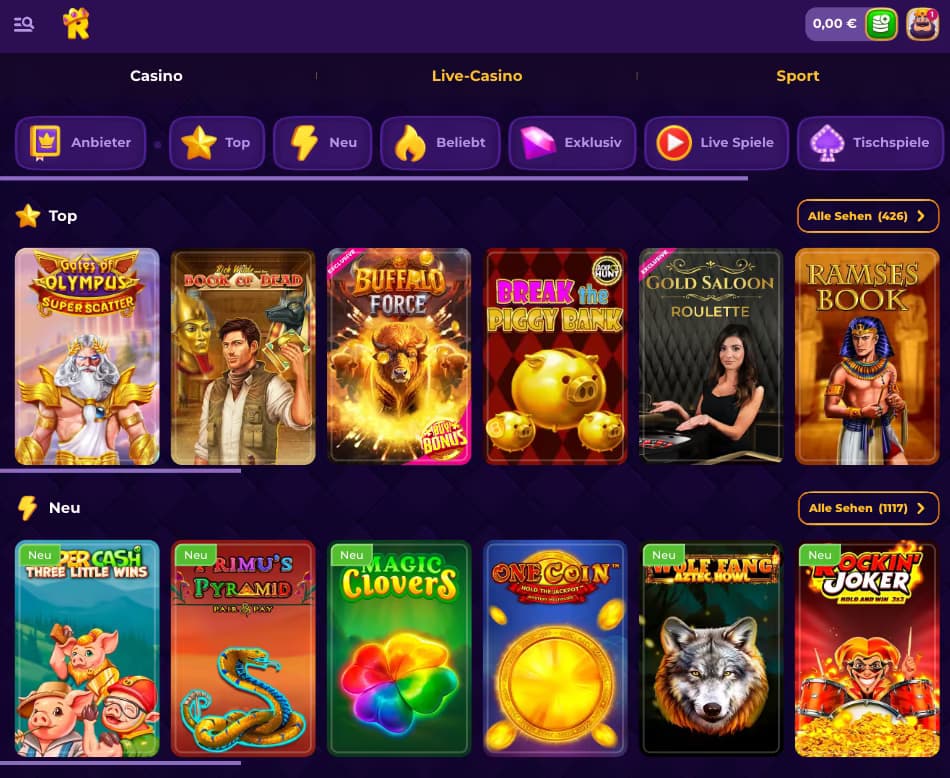The height and width of the screenshot is (778, 950).
Task: Show Neu lightning bolt category
Action: [322, 143]
